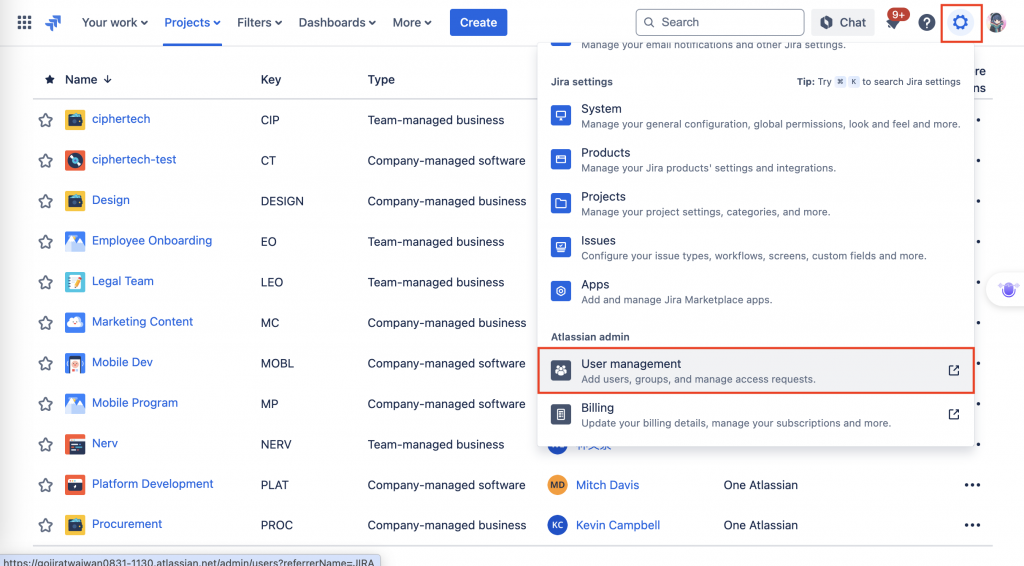Sort by Name column header
This screenshot has width=1024, height=566.
(88, 80)
